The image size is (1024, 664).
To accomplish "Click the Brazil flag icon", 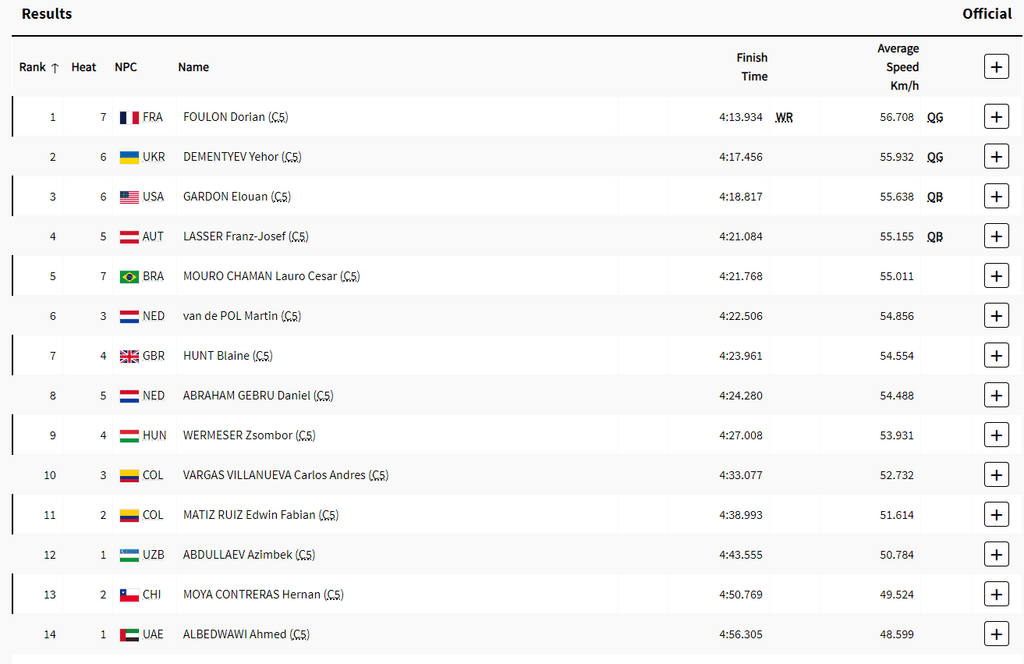I will tap(129, 276).
